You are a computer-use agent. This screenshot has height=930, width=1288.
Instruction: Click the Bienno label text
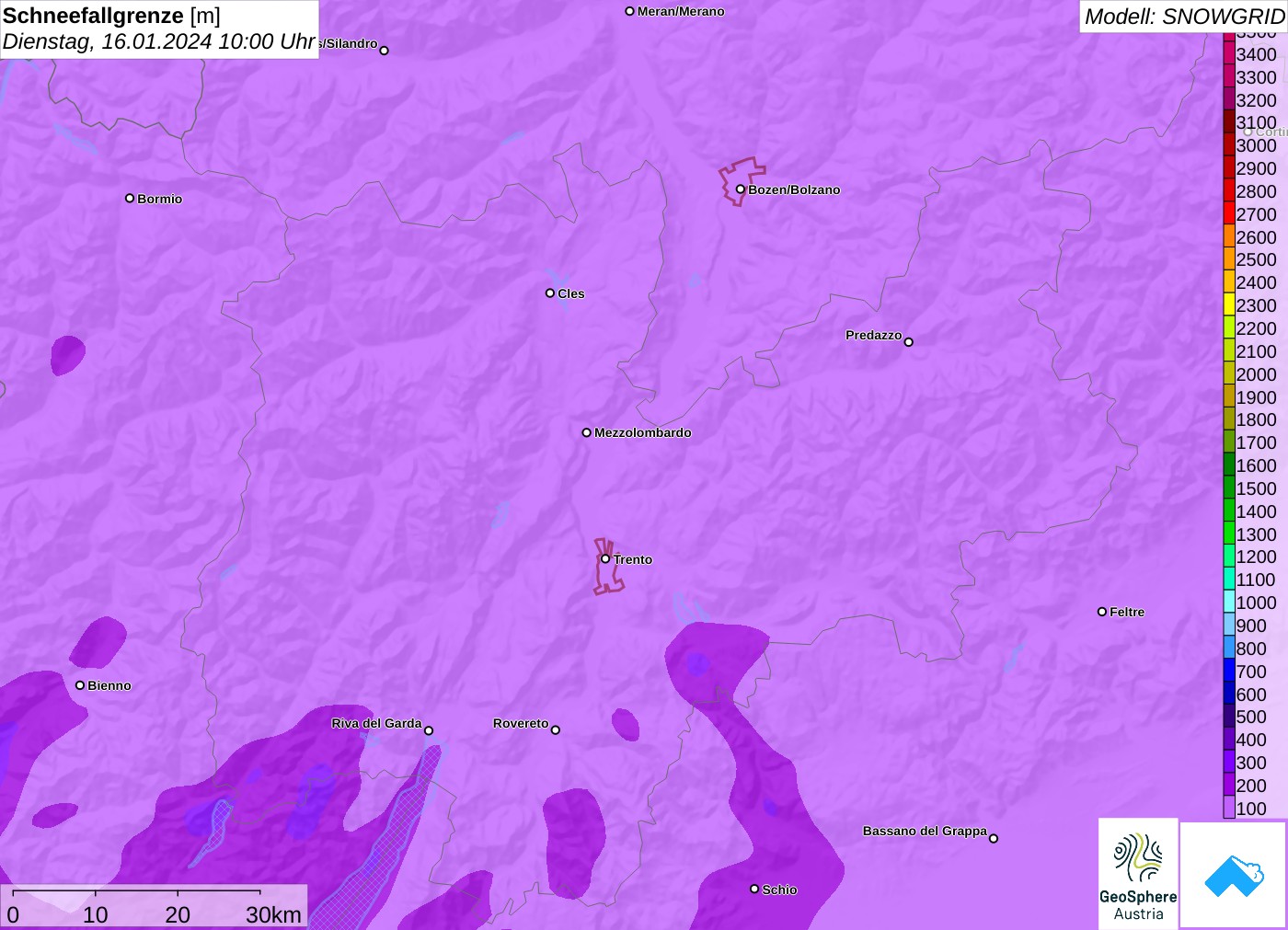pos(109,685)
